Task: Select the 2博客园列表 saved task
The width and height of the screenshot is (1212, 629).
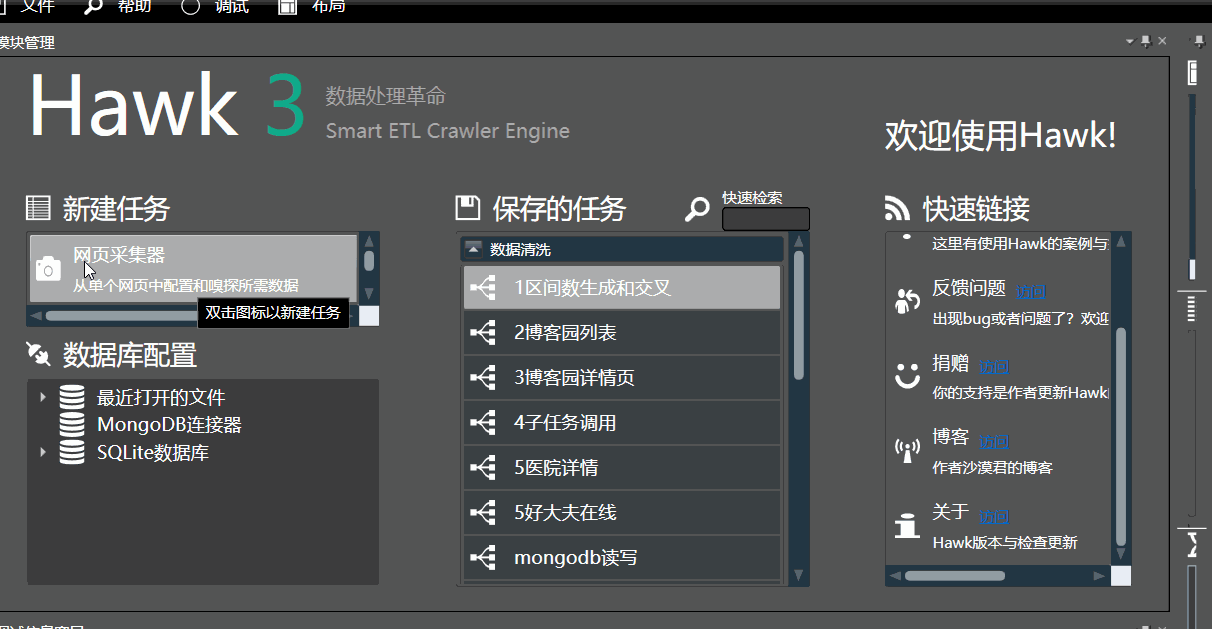Action: (x=622, y=333)
